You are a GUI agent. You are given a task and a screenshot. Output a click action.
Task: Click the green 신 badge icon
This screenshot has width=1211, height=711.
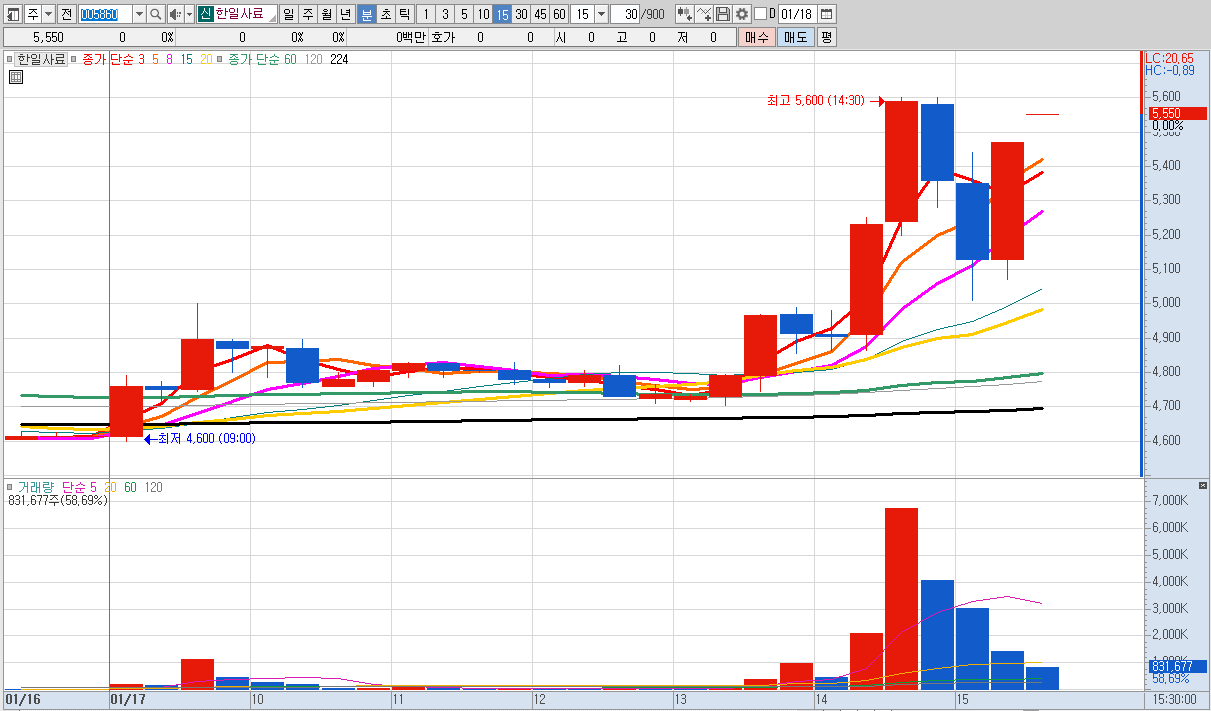(205, 14)
